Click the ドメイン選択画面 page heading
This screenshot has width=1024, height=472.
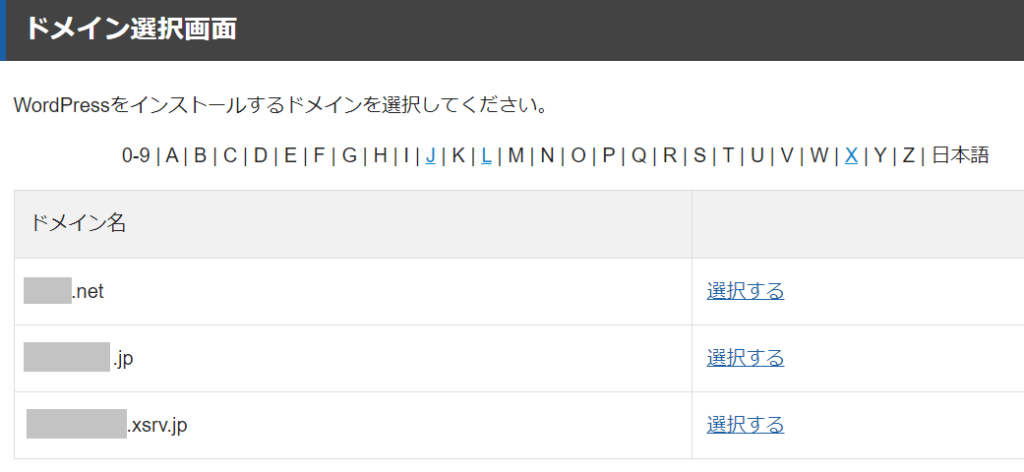coord(131,30)
